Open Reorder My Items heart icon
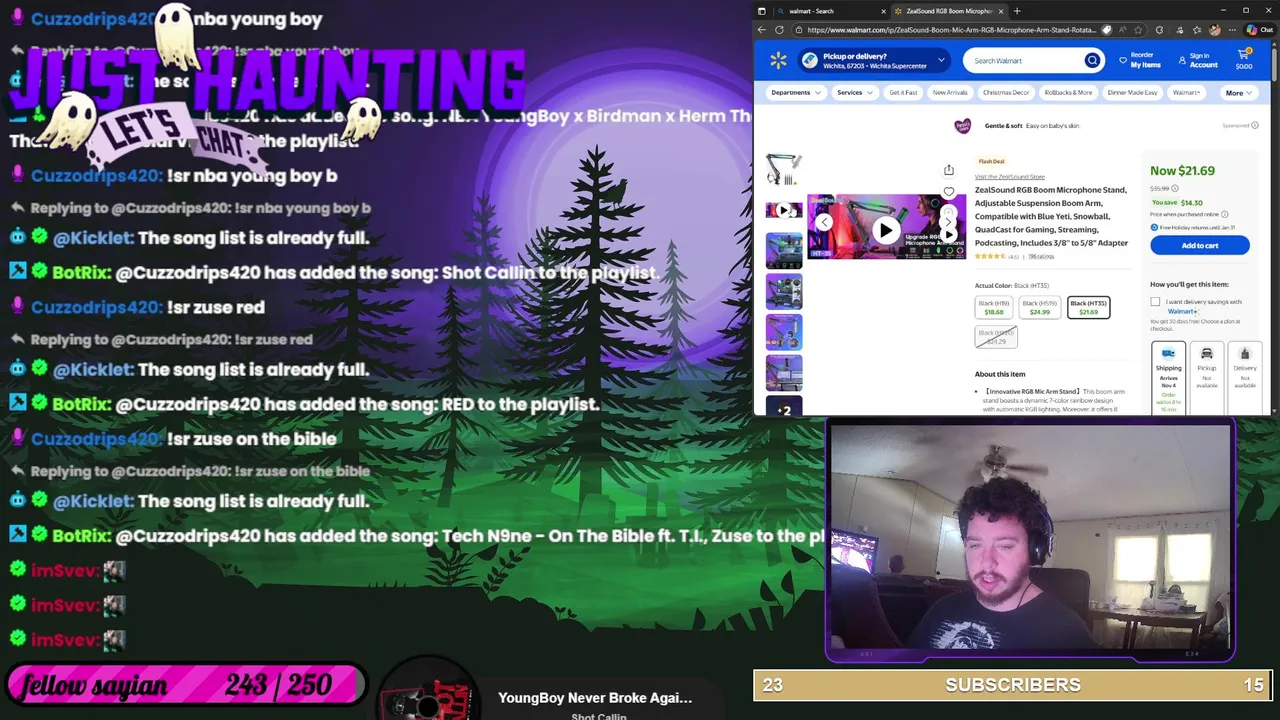The width and height of the screenshot is (1280, 720). coord(1123,61)
